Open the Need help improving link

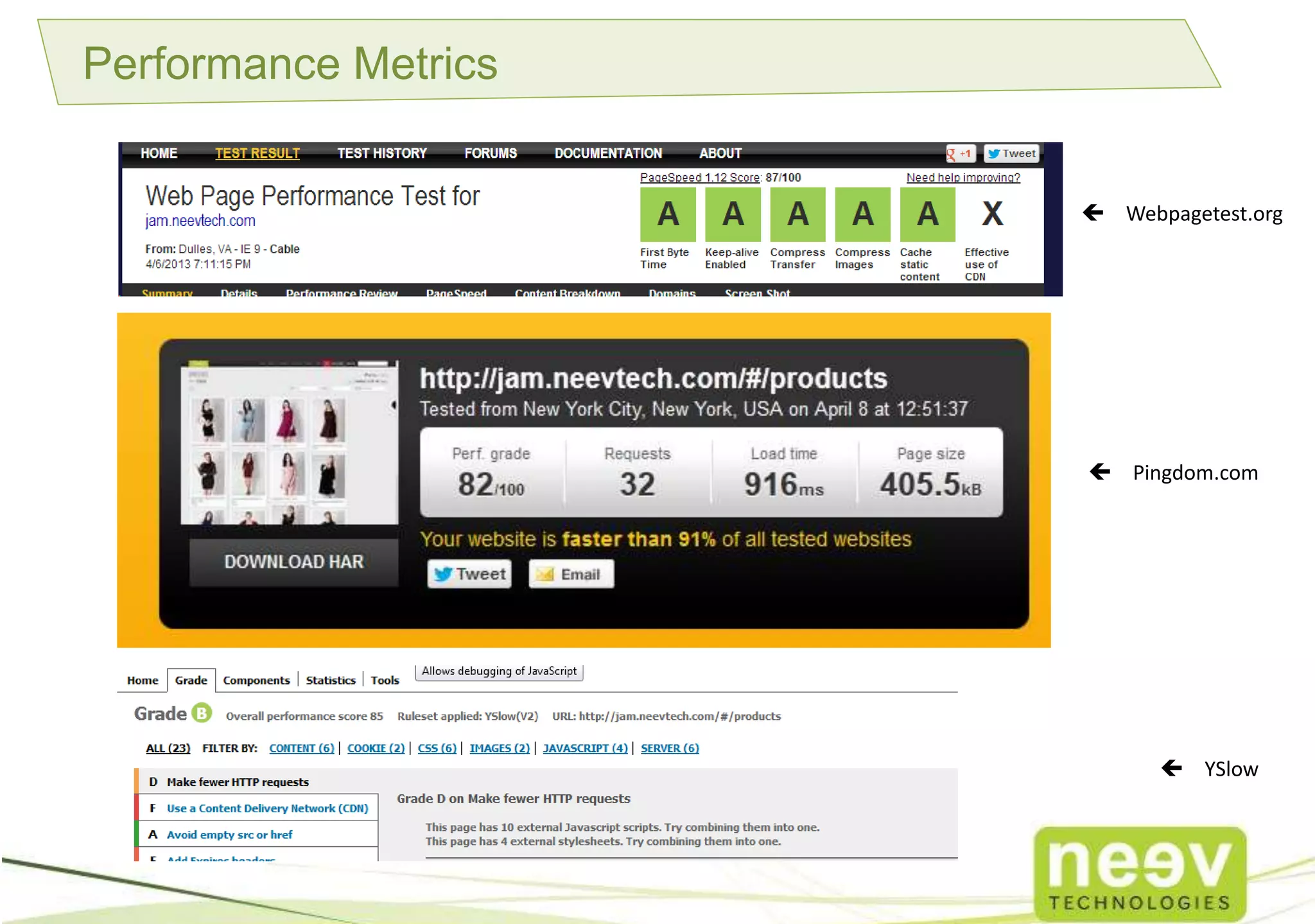[x=962, y=178]
